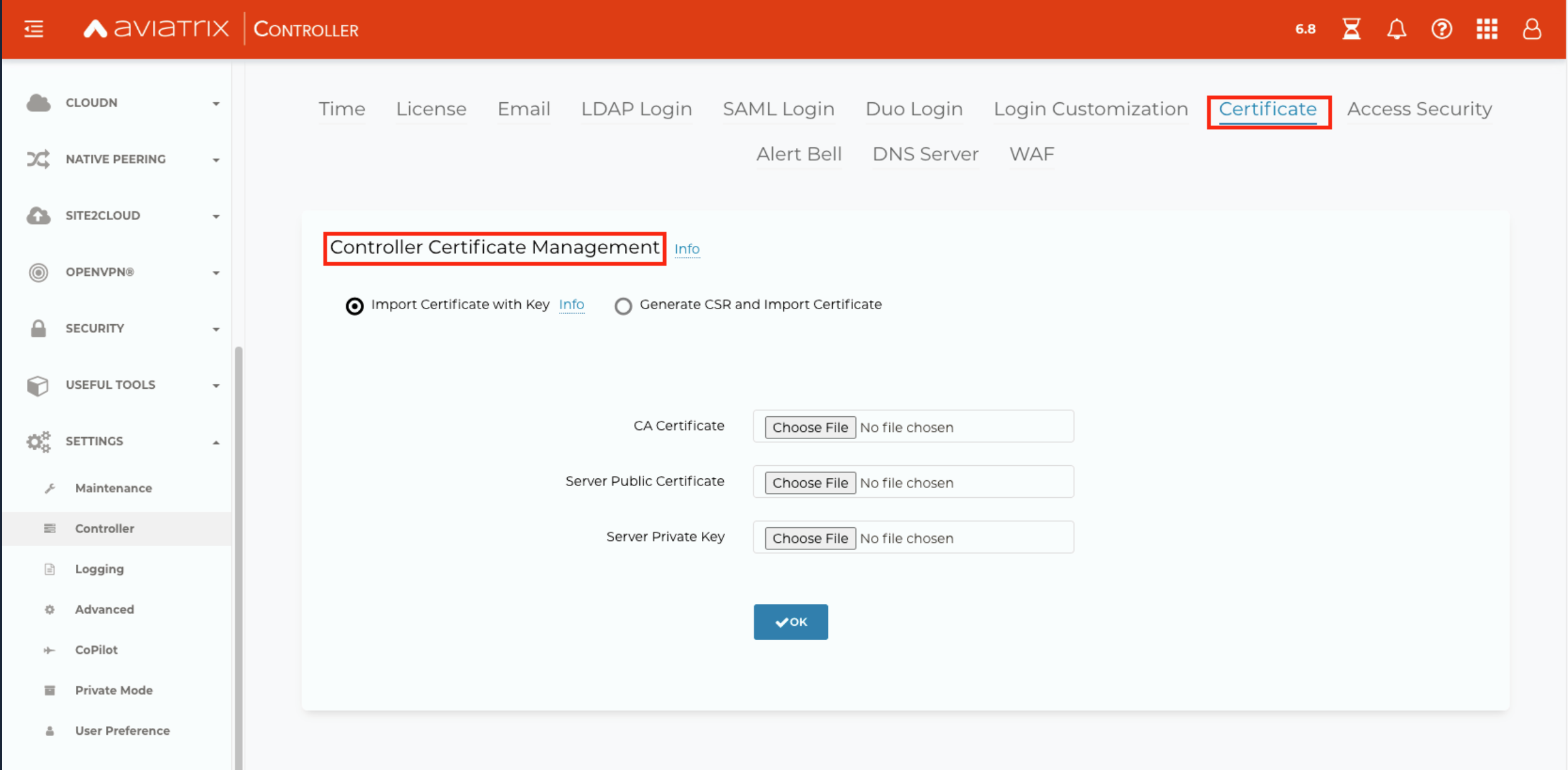Open the help question mark icon
This screenshot has height=770, width=1568.
point(1441,29)
